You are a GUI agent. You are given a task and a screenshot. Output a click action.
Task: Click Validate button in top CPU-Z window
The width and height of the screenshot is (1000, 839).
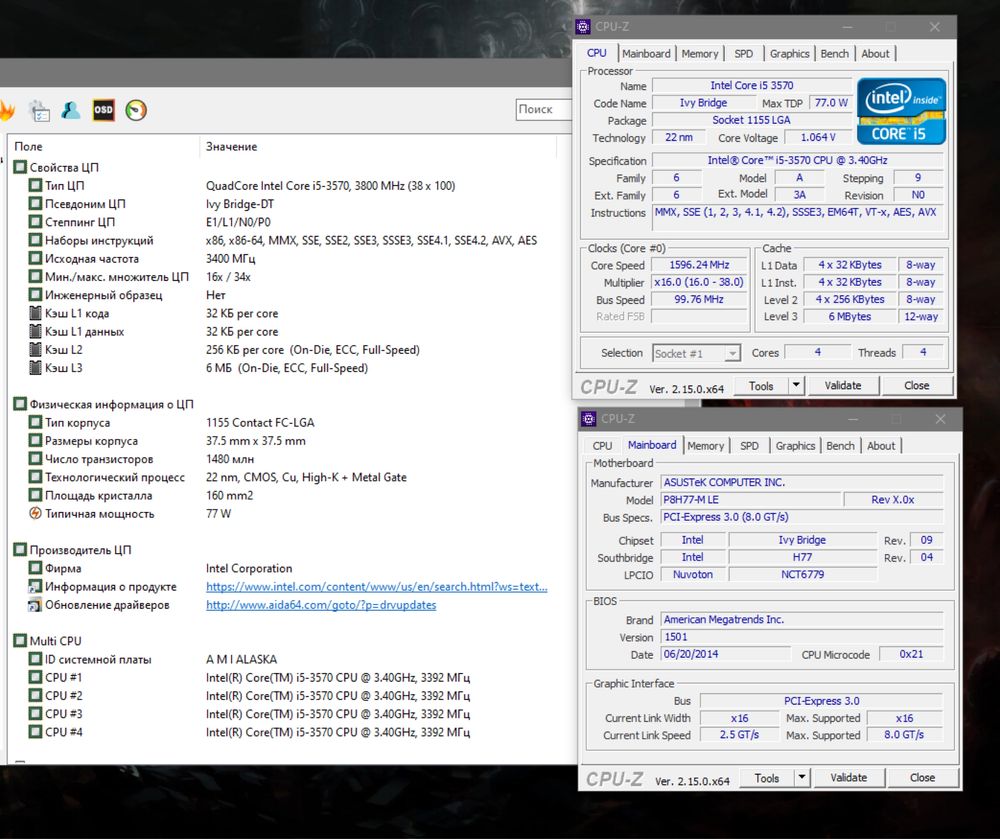843,385
